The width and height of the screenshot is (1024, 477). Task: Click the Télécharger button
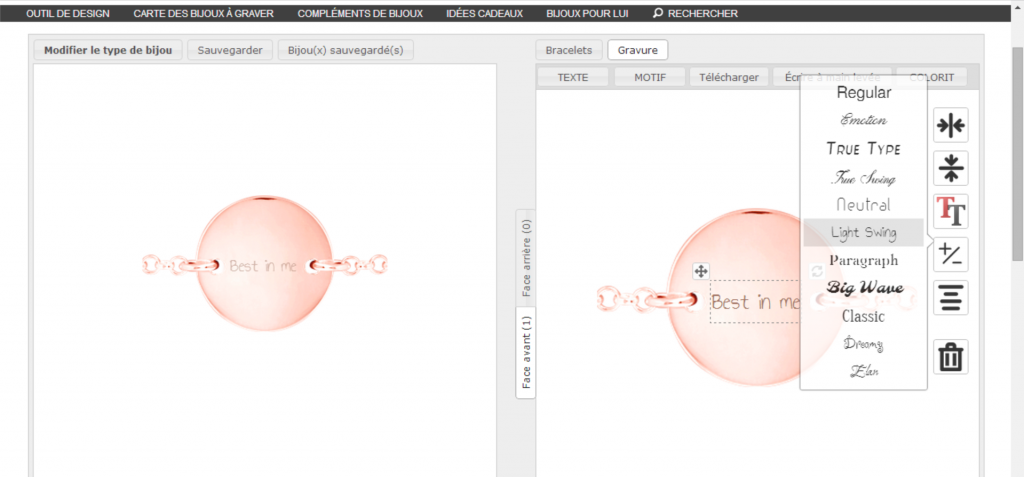729,77
